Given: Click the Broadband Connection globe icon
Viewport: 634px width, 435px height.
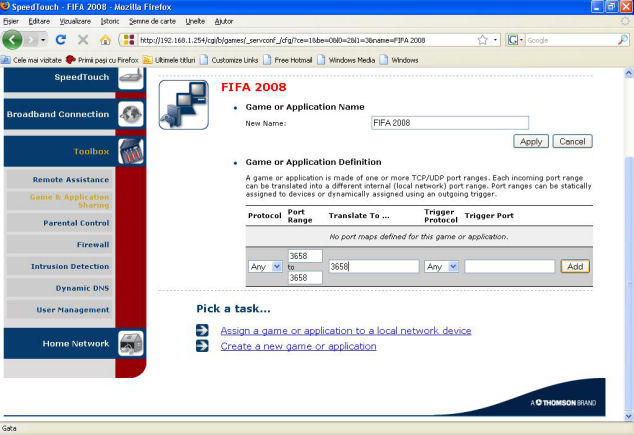Looking at the screenshot, I should [x=131, y=114].
